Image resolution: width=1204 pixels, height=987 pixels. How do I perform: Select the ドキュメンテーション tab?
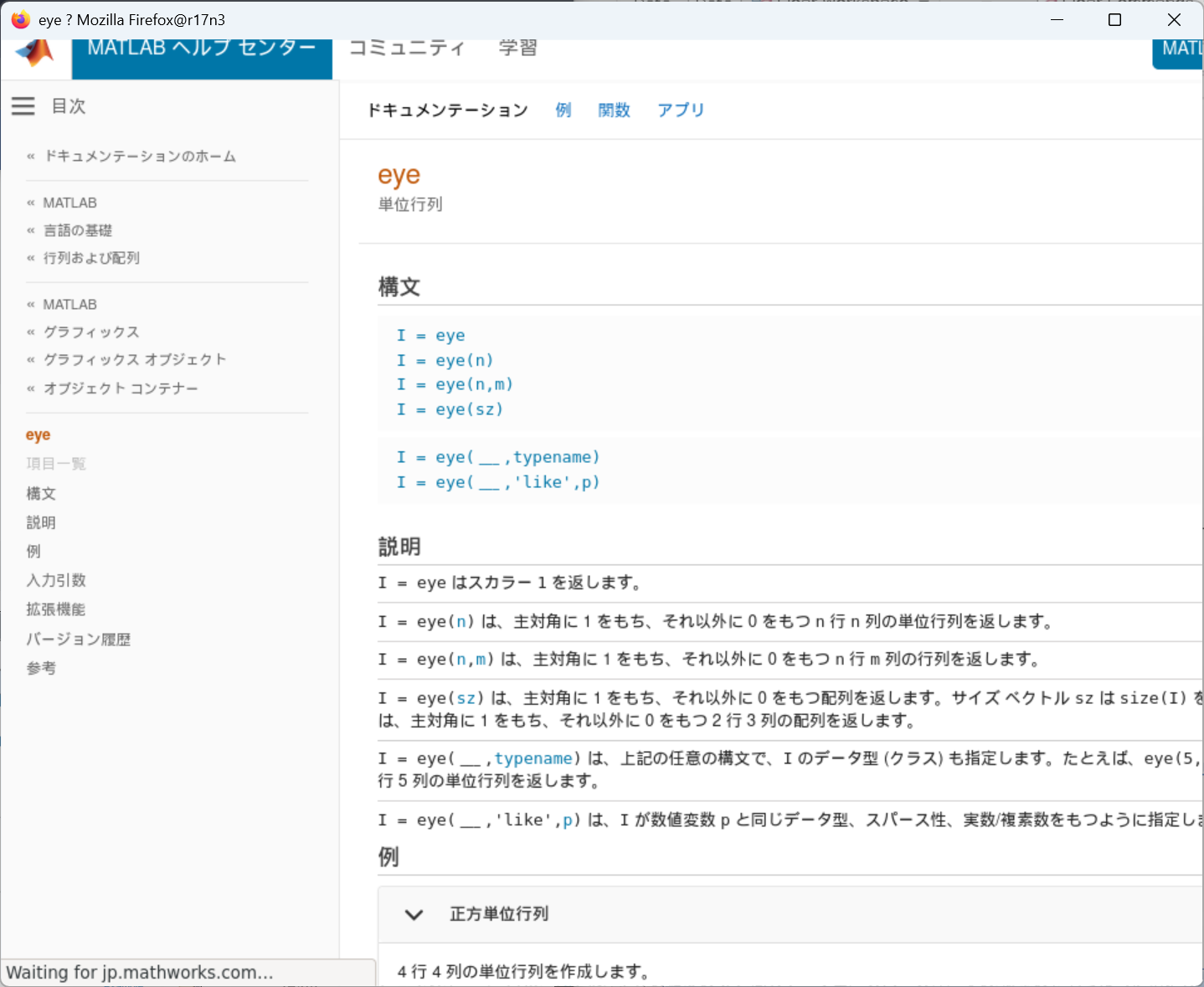pyautogui.click(x=448, y=111)
